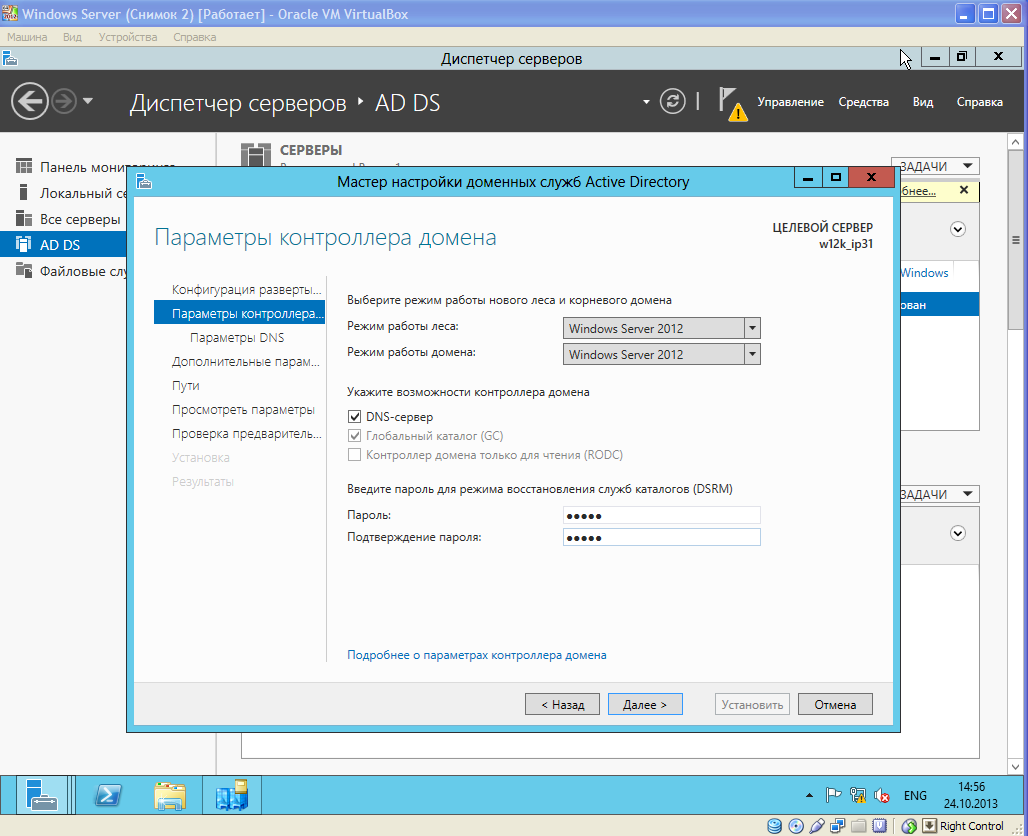Select Параметры контроллера wizard step

pyautogui.click(x=239, y=313)
